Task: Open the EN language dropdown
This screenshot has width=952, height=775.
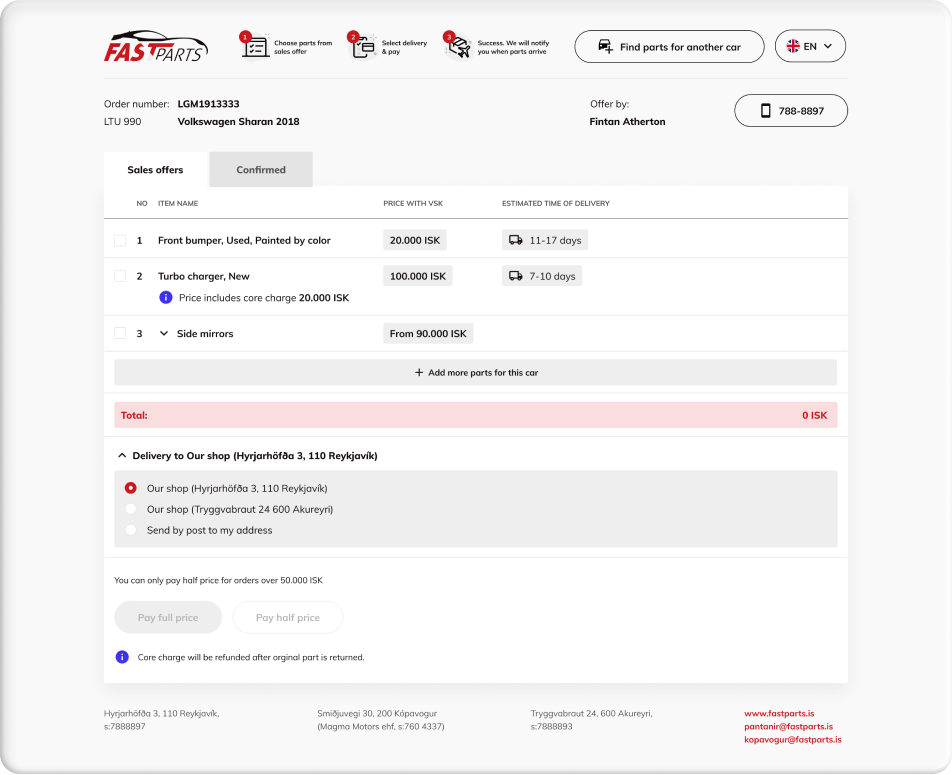Action: (810, 46)
